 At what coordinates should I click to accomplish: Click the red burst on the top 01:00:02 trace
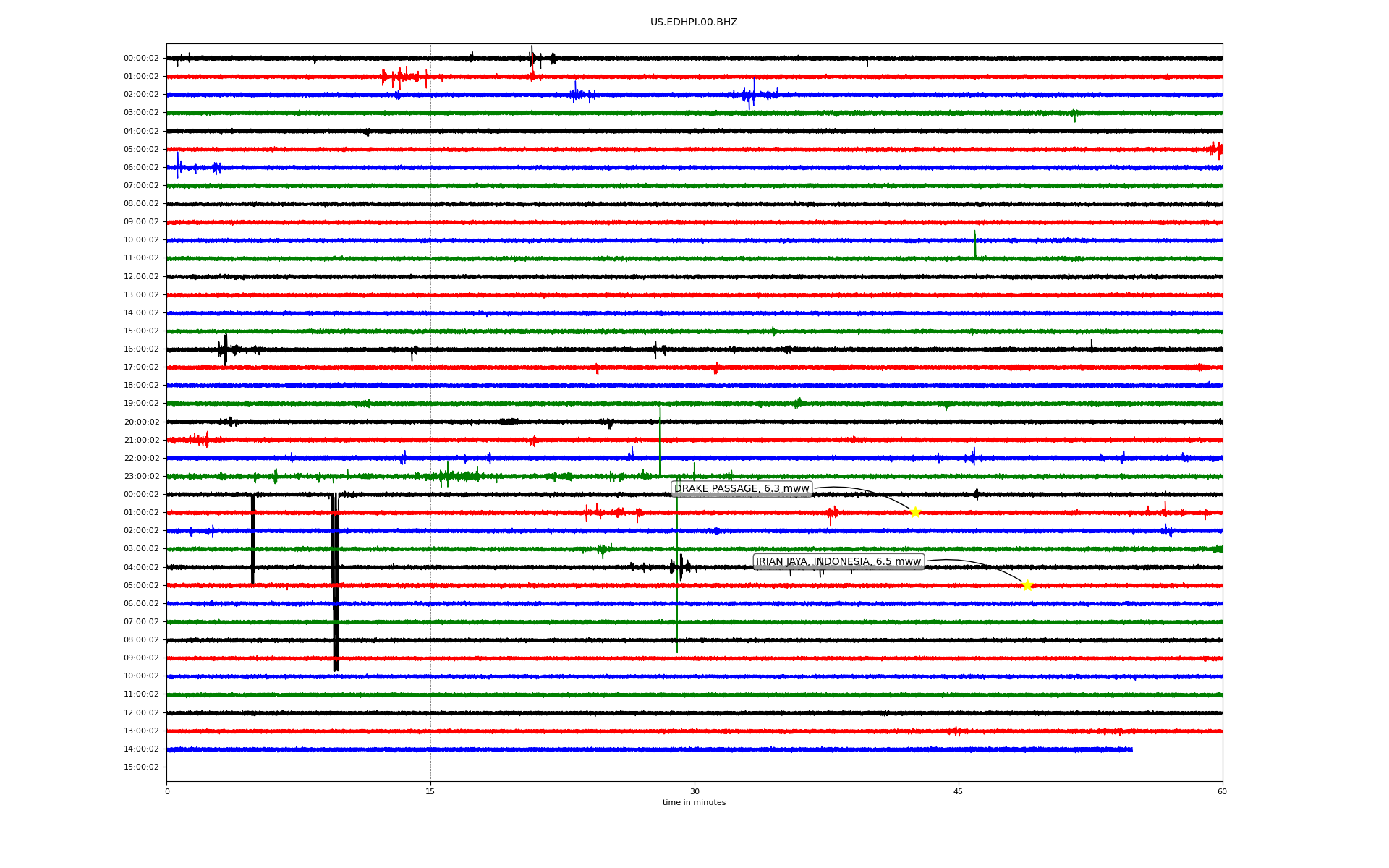coord(402,76)
